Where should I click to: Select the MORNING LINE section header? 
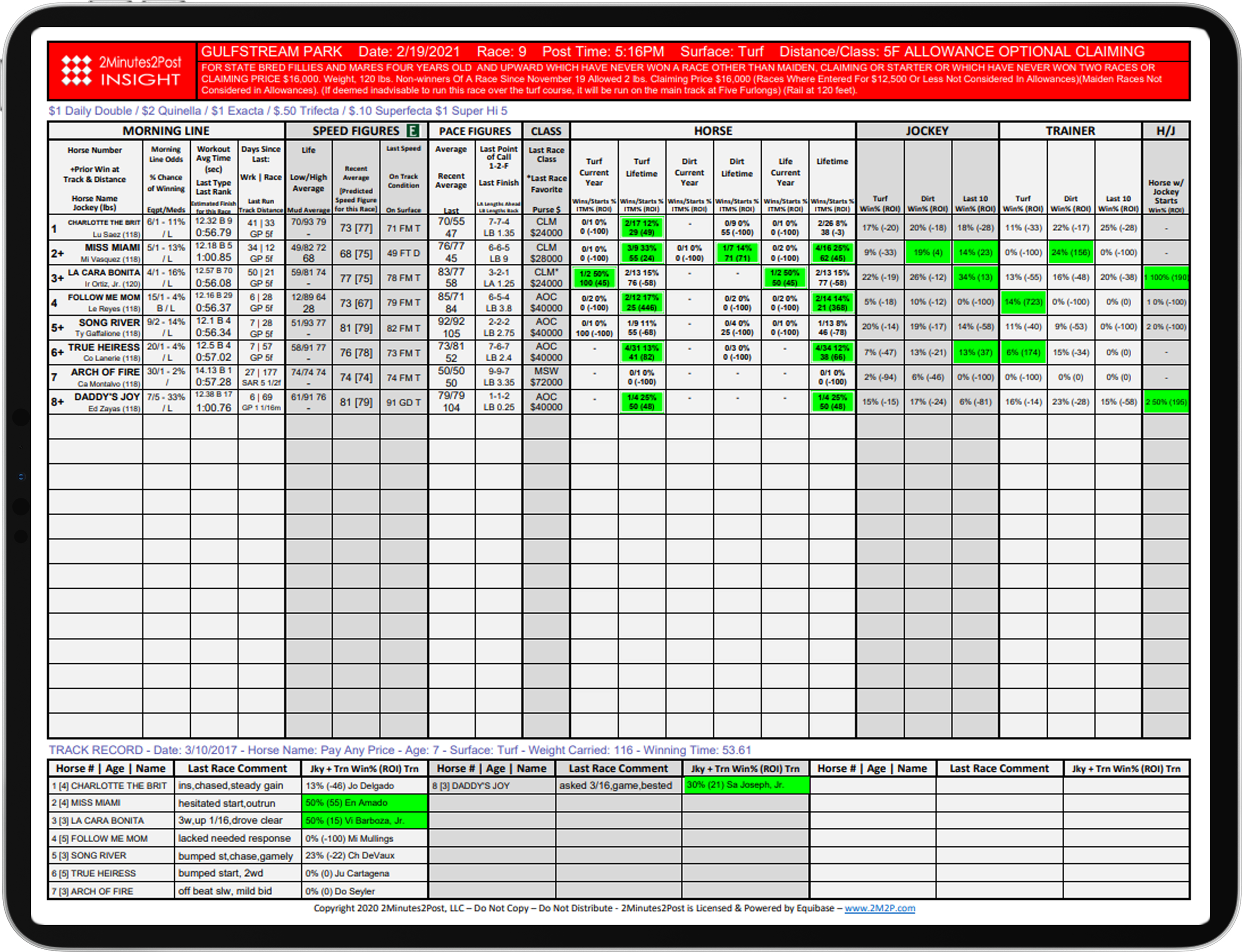coord(166,132)
